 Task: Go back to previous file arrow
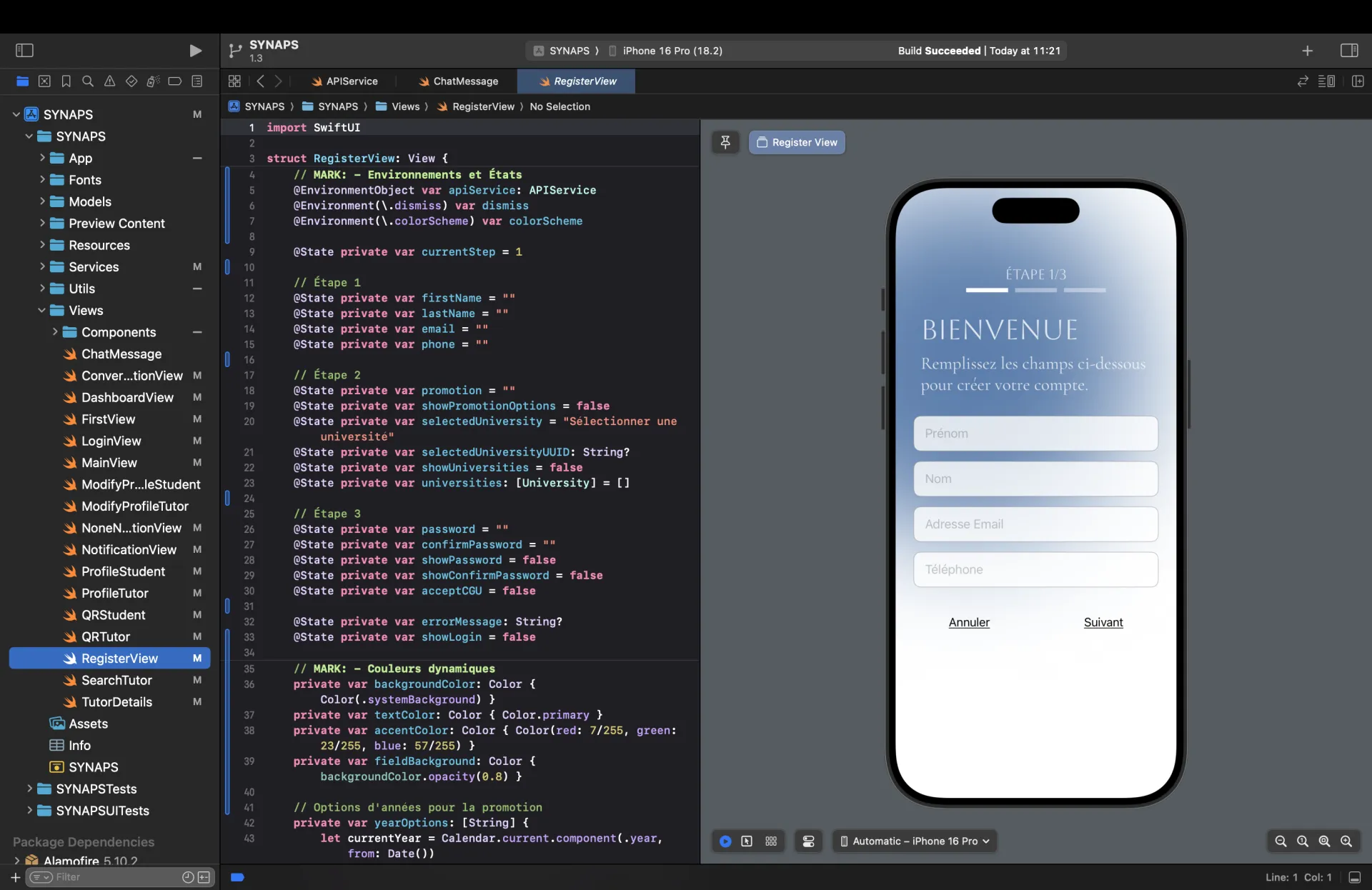coord(260,81)
